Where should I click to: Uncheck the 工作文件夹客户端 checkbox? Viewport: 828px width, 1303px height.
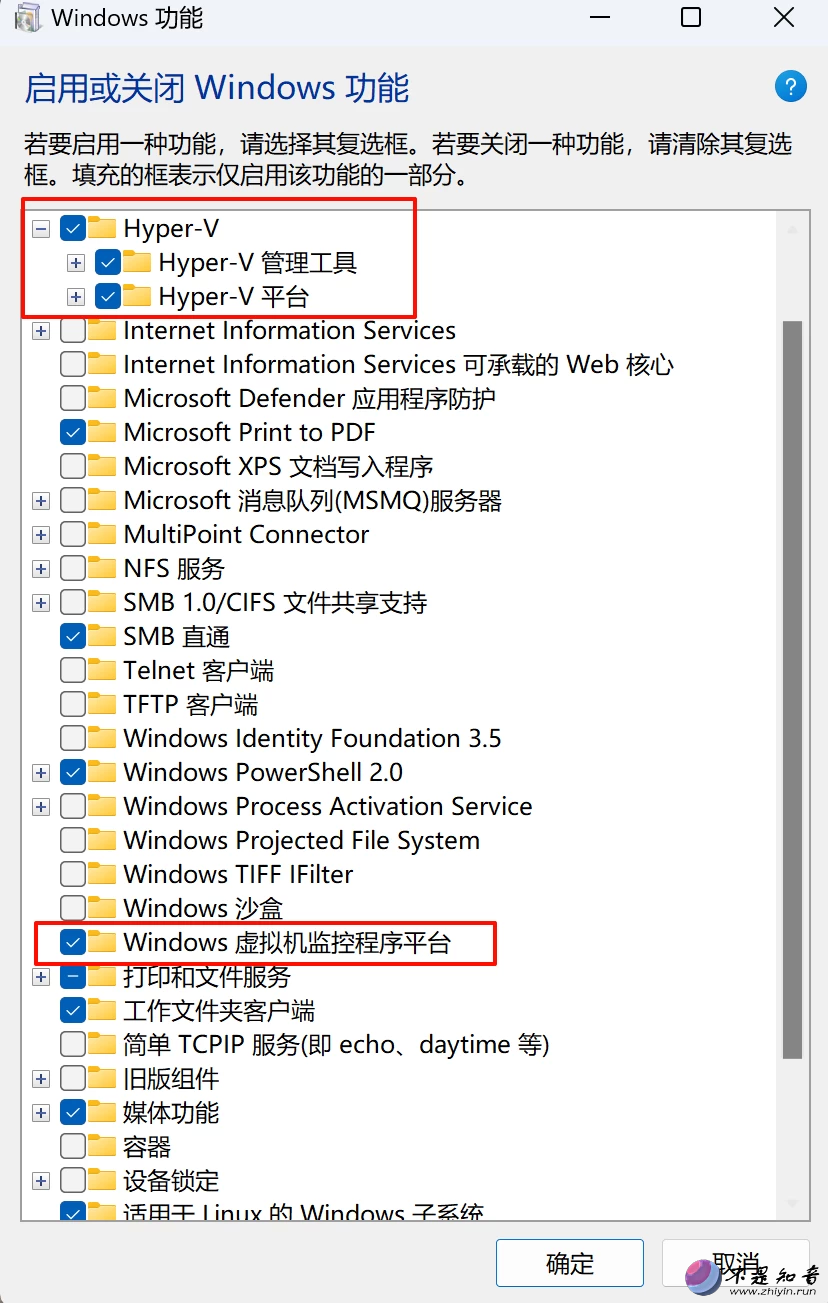click(x=73, y=1010)
